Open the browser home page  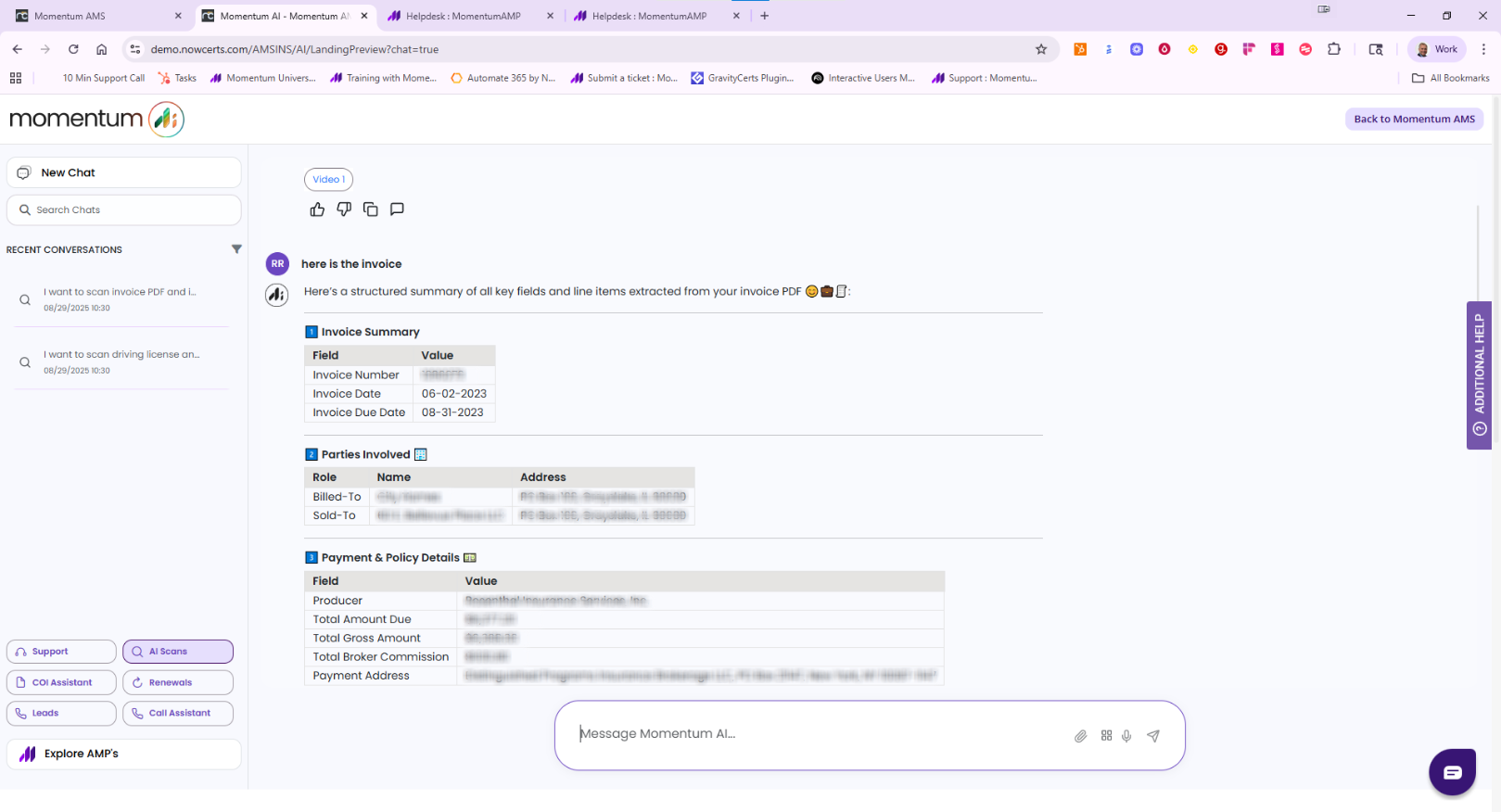click(102, 49)
